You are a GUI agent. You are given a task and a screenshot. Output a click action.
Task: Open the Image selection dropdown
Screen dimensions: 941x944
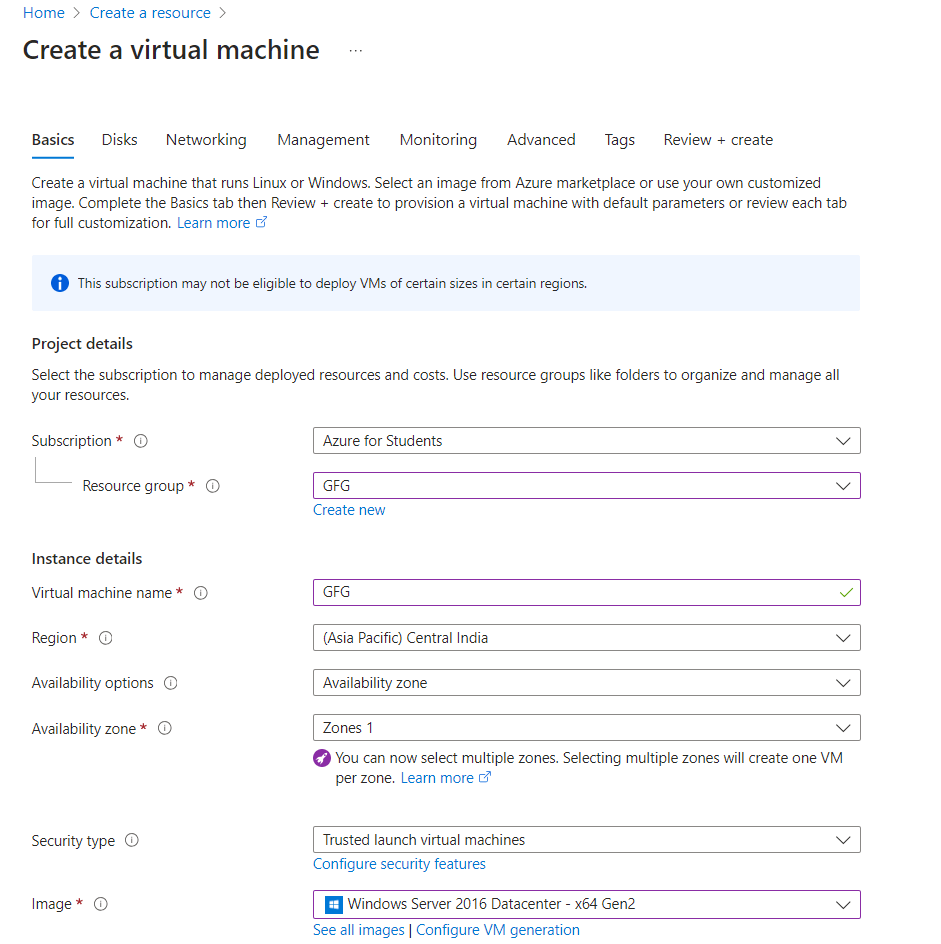coord(586,904)
